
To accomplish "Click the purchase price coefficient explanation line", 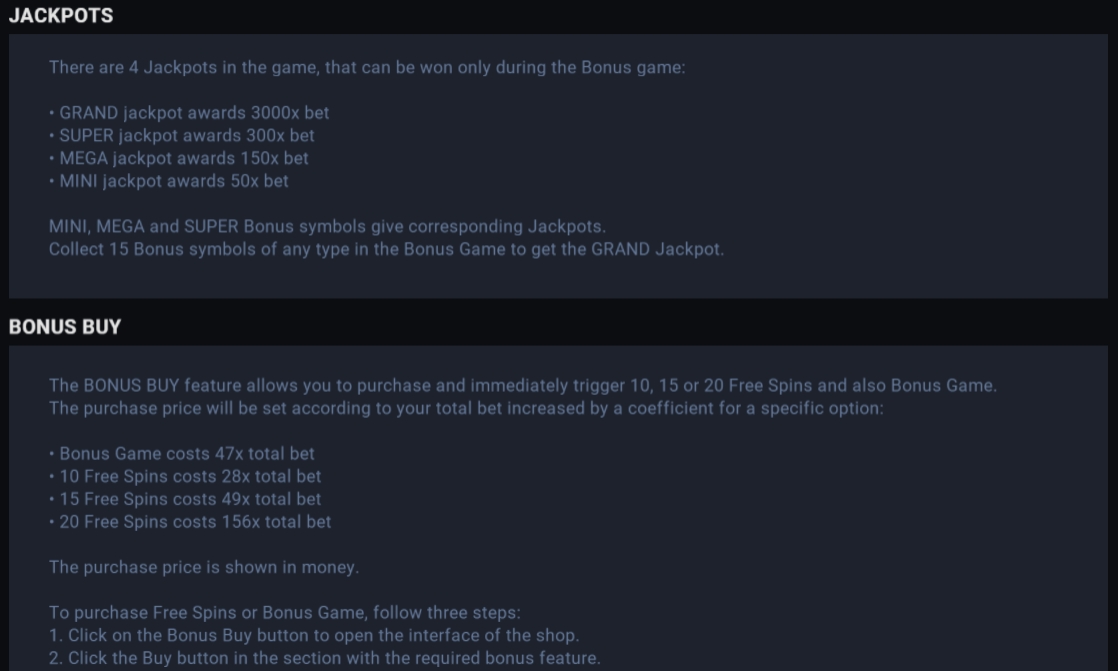I will [466, 408].
